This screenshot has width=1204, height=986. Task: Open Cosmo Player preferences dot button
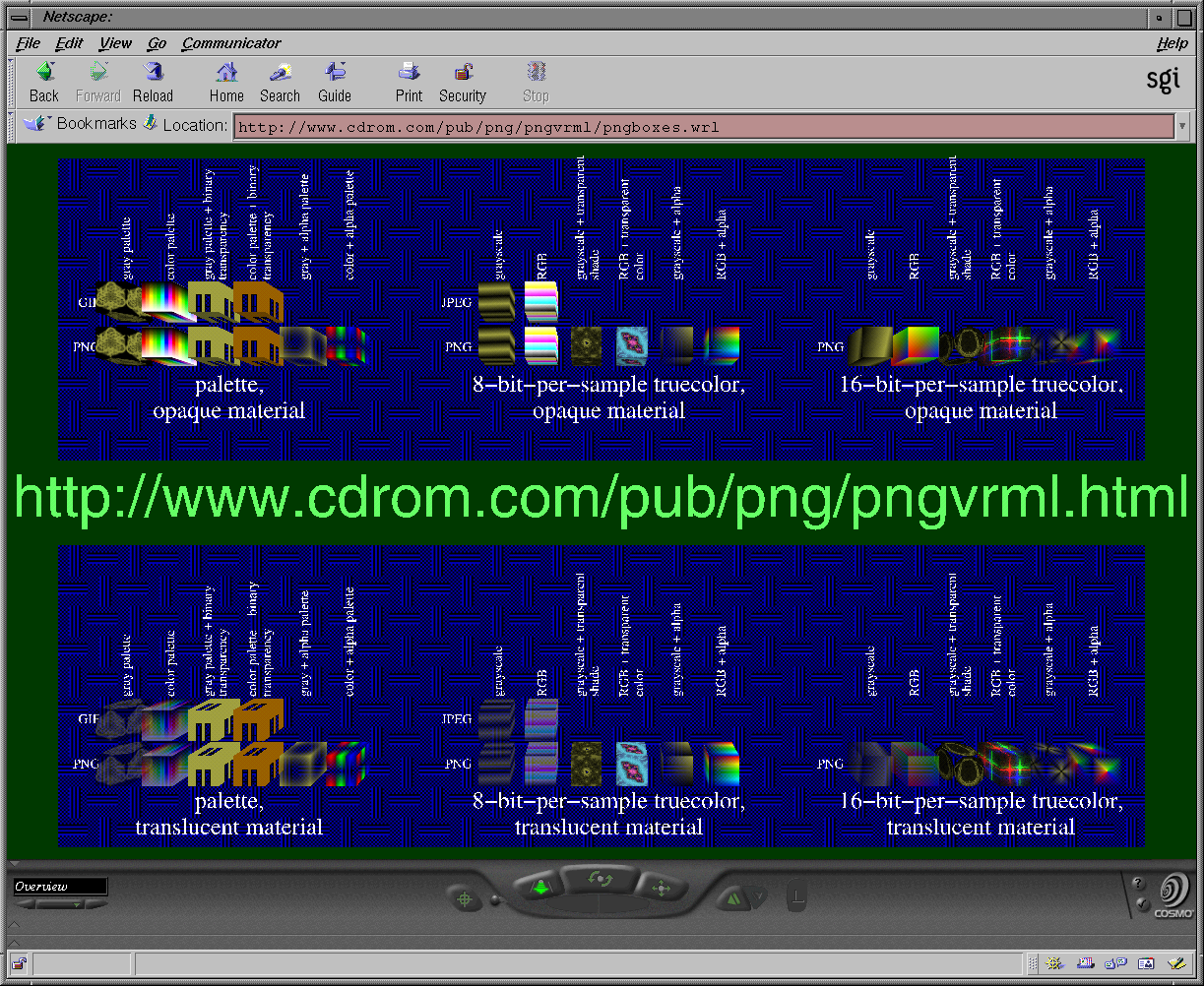tap(1142, 904)
